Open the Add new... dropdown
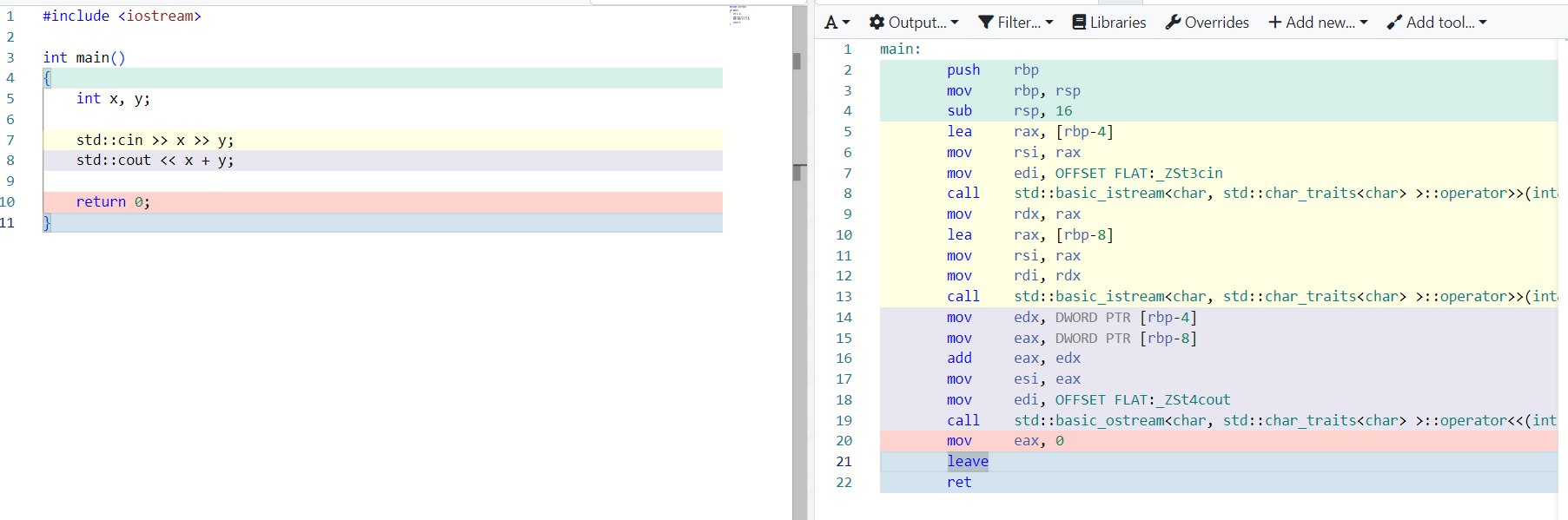1568x520 pixels. (1318, 23)
